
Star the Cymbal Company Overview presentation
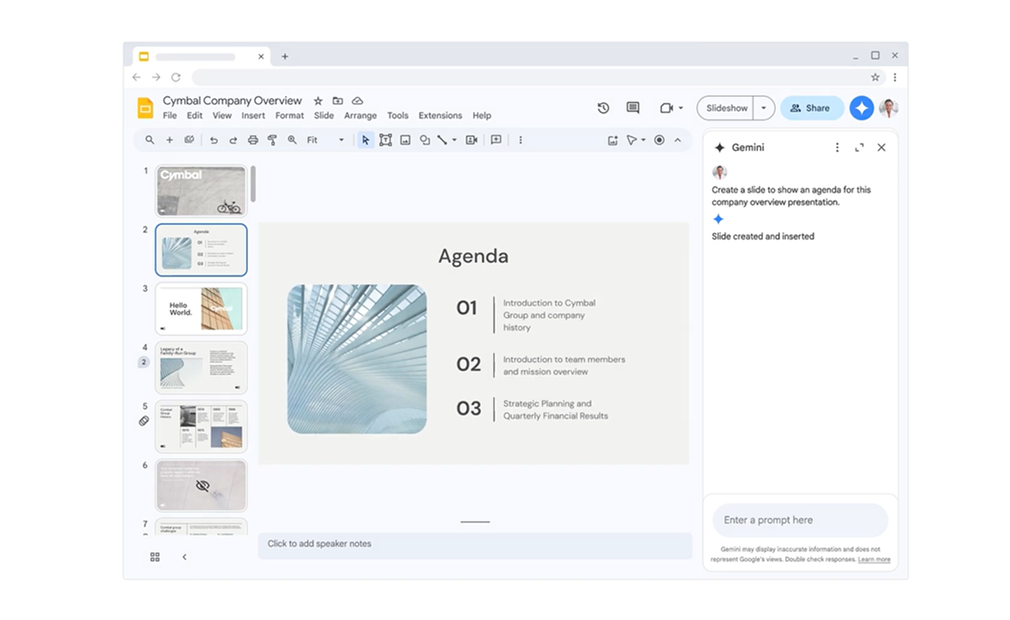318,101
